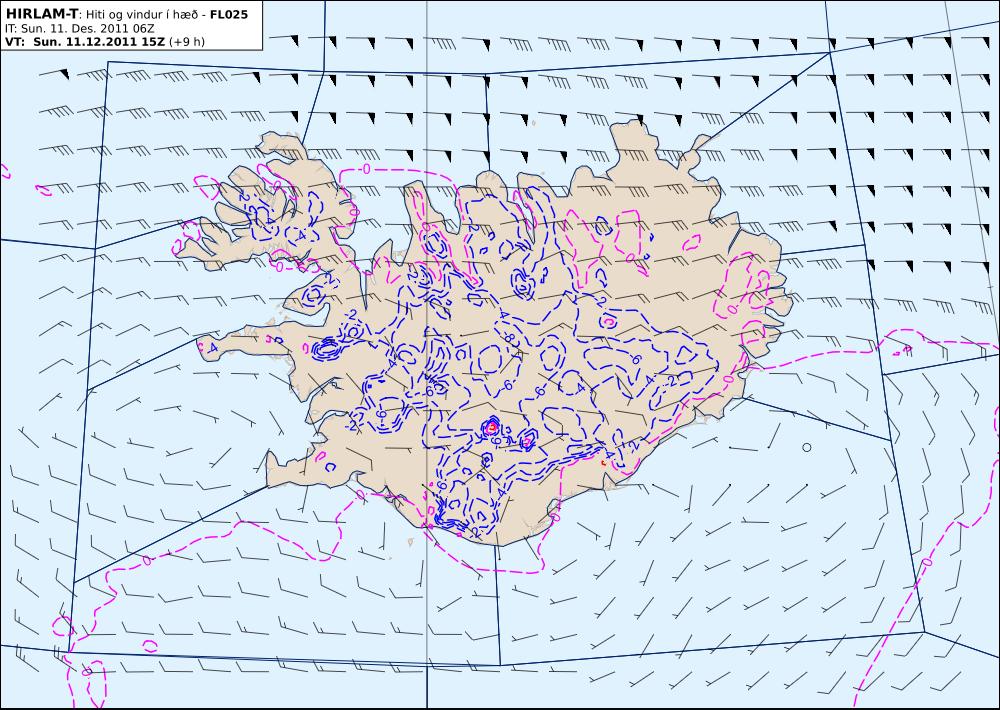Screen dimensions: 1000x710
Task: Click the "HIRLAM-T" model name in the header
Action: [41, 13]
